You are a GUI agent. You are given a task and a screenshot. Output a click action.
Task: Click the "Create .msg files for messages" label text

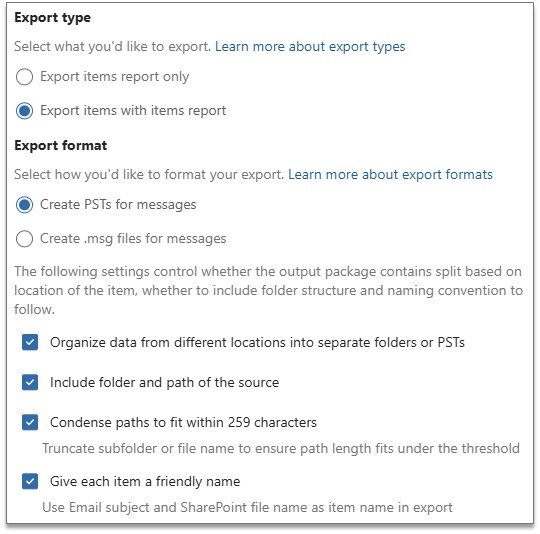[x=133, y=239]
